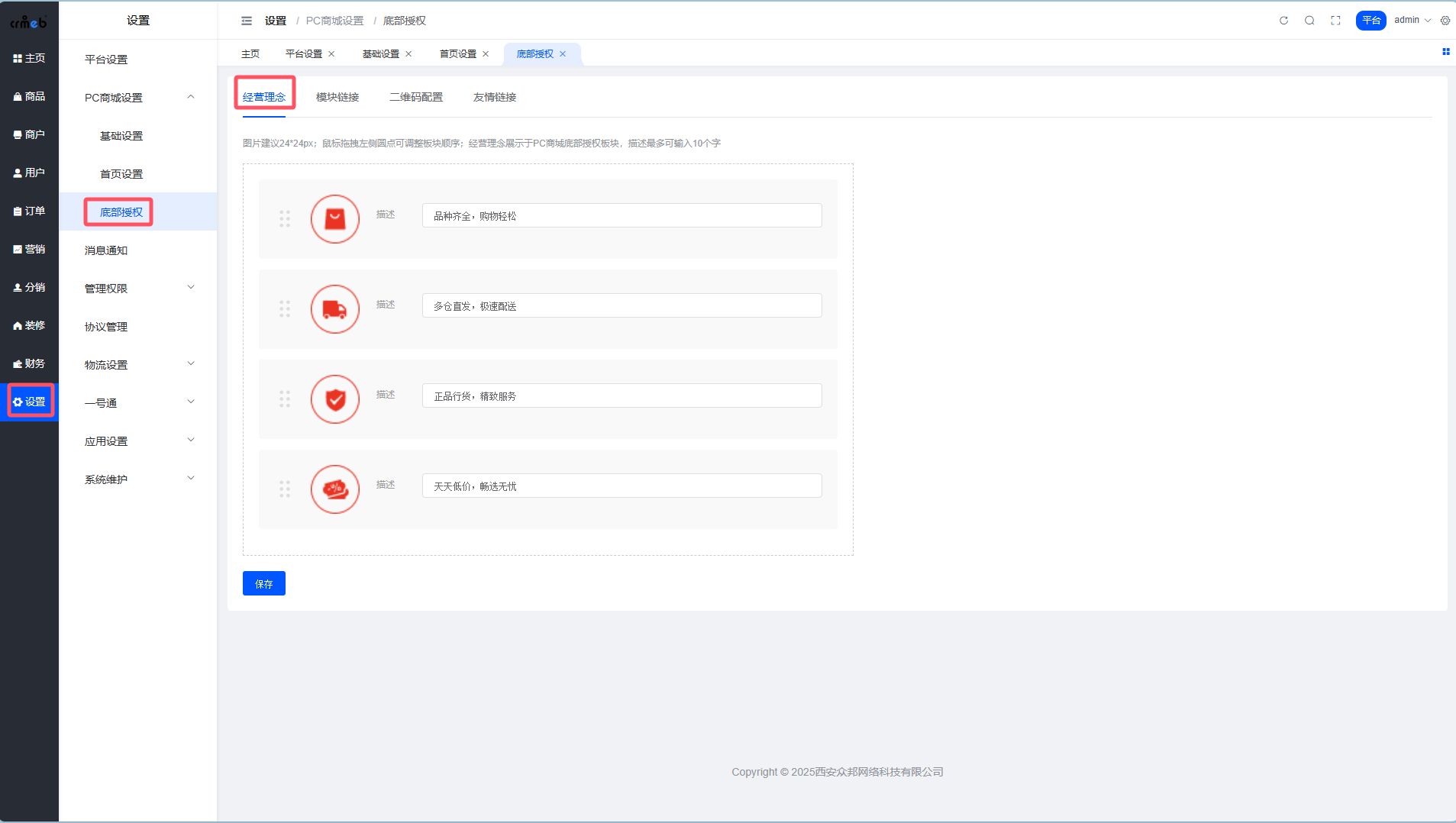Click the 保存 button

[263, 583]
